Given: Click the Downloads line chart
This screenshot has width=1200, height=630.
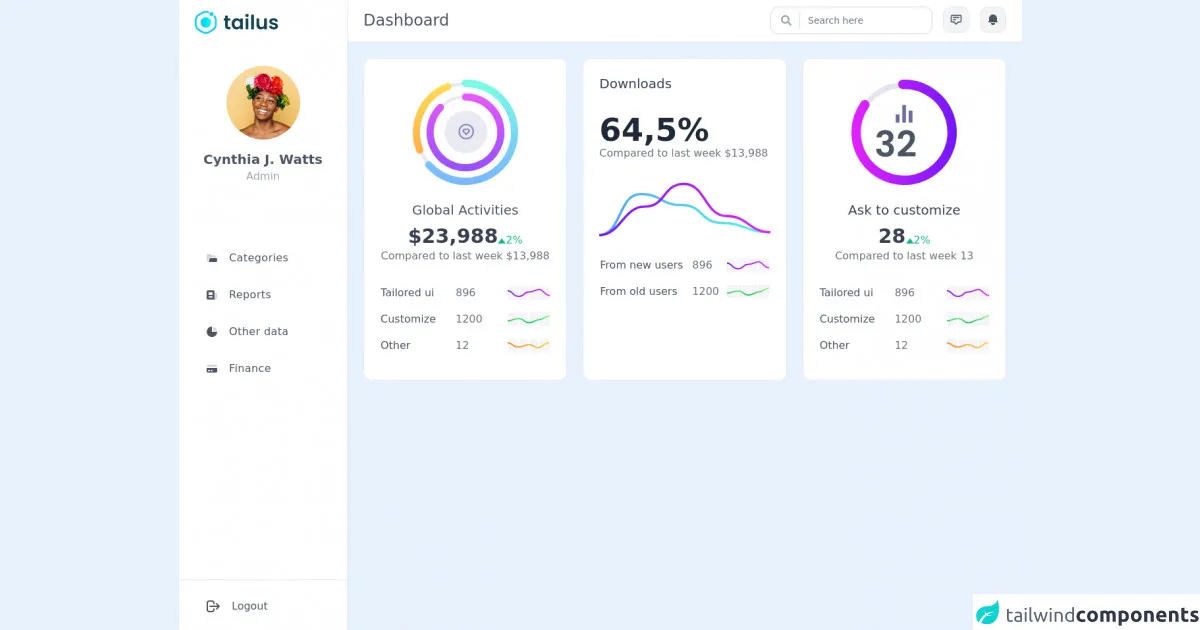Looking at the screenshot, I should pos(685,210).
